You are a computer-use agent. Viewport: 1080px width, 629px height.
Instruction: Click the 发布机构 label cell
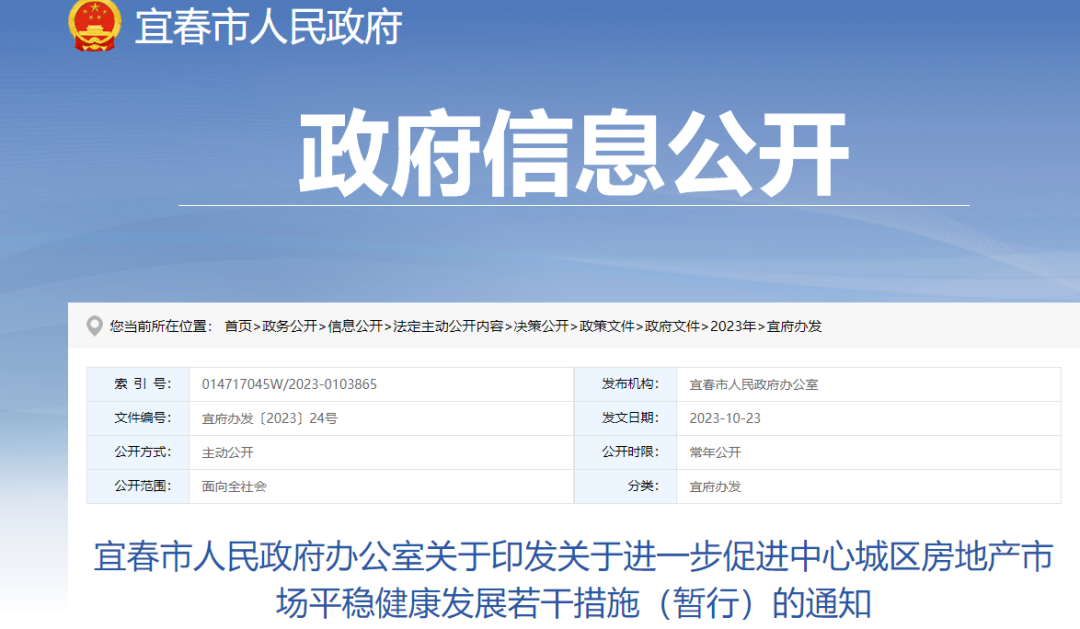[x=625, y=384]
